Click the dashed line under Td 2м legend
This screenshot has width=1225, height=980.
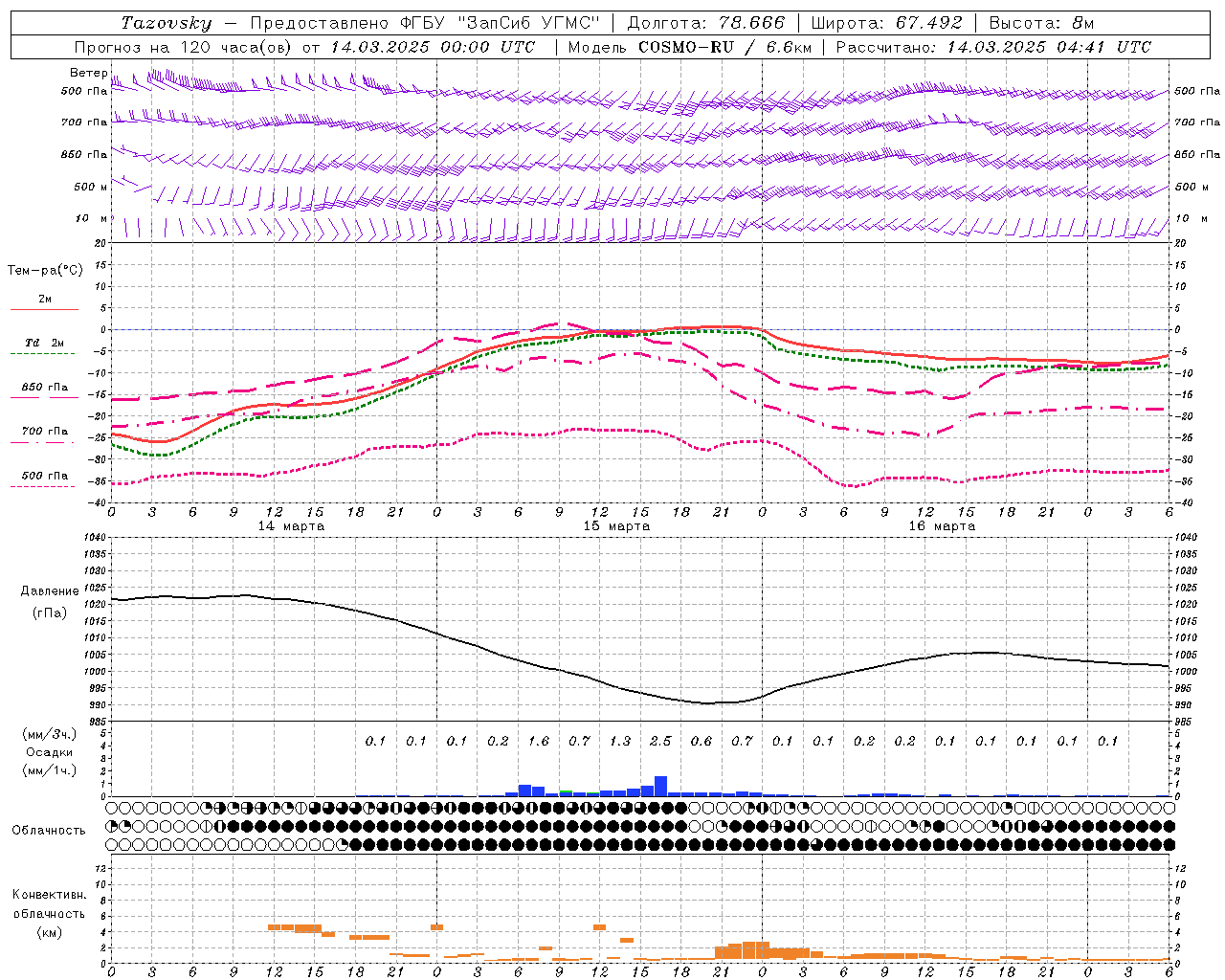coord(43,354)
